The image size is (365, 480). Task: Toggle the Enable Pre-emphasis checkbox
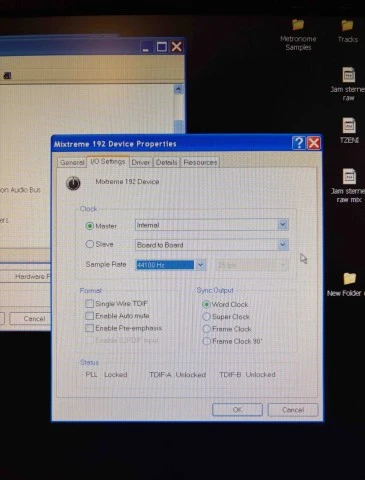pos(89,328)
